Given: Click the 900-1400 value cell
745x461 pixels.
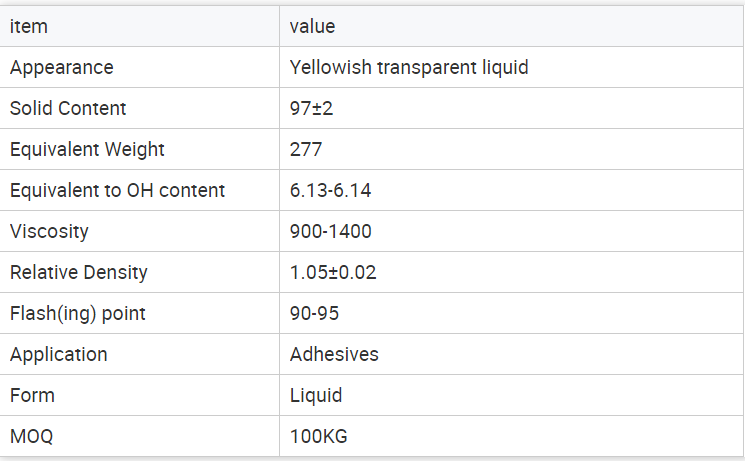Looking at the screenshot, I should click(330, 232).
